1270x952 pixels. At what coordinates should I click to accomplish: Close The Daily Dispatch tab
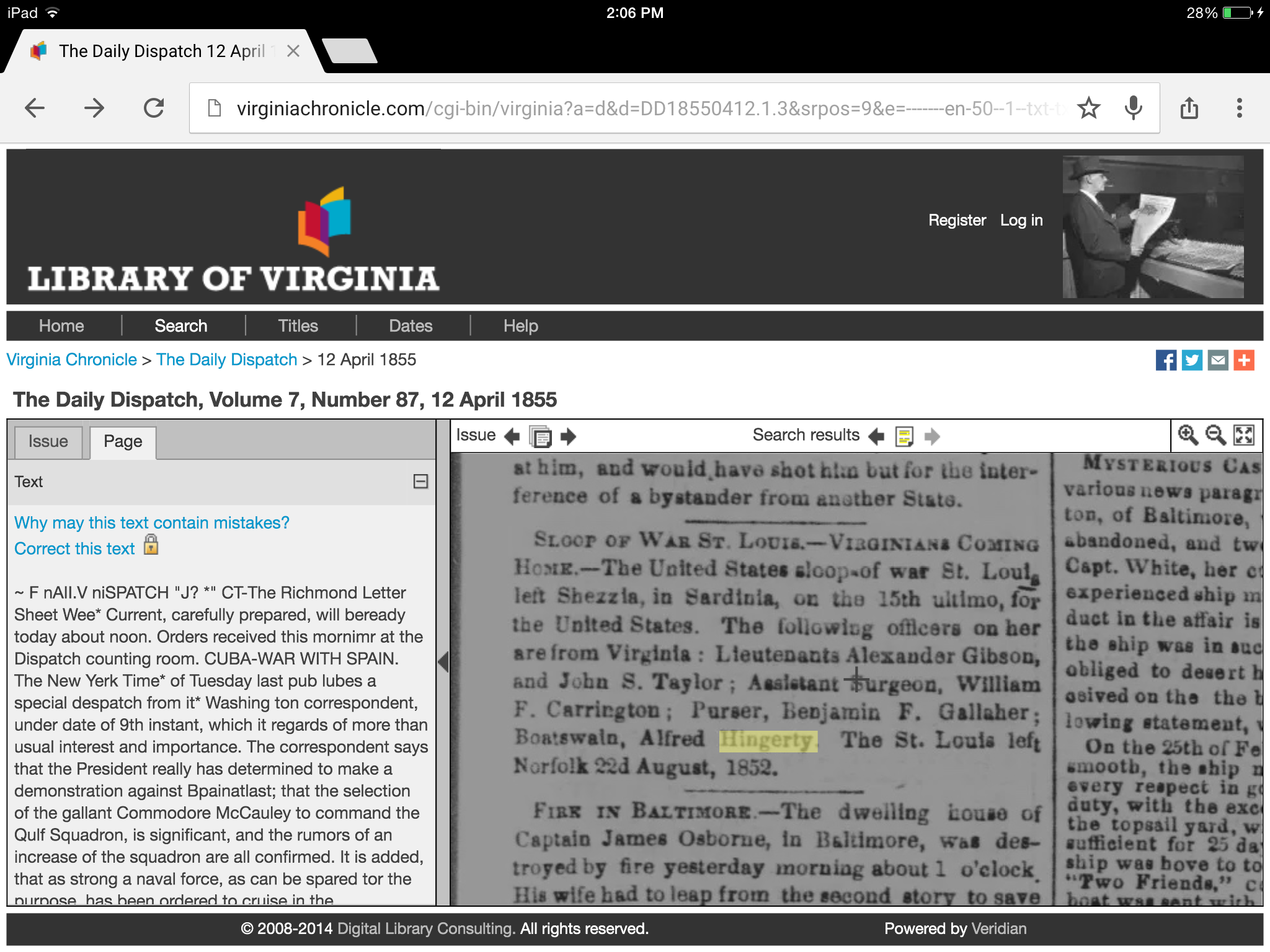293,51
